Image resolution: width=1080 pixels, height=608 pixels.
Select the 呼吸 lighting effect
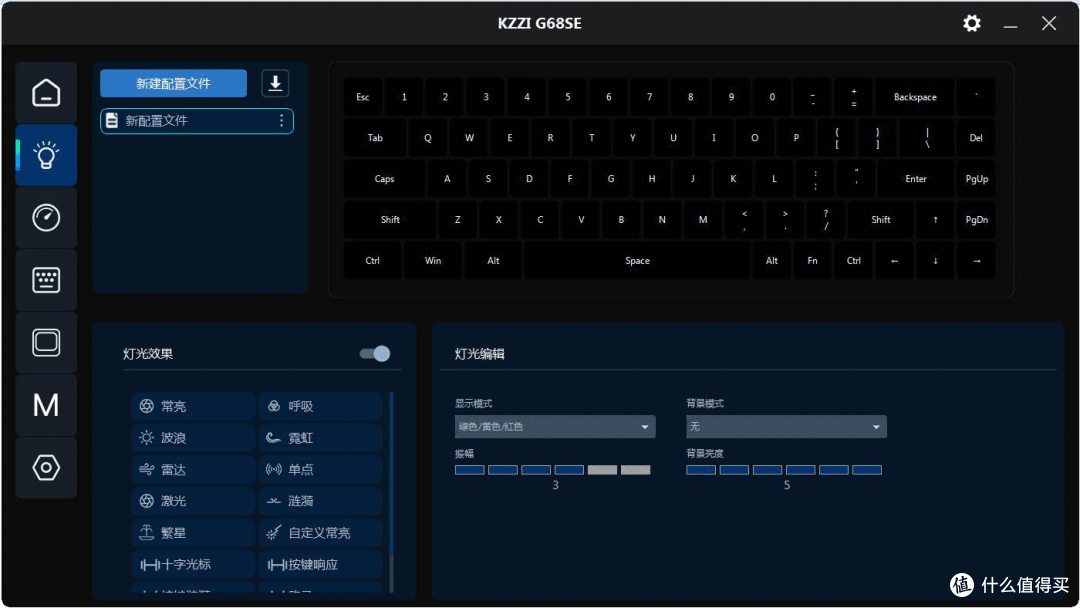click(320, 406)
